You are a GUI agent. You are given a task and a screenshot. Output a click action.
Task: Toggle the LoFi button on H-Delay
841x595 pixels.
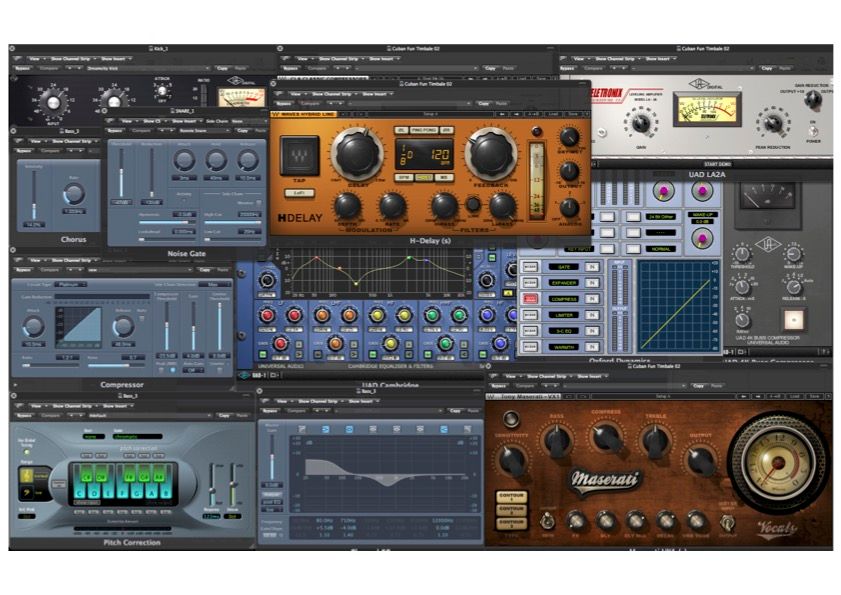(x=299, y=193)
